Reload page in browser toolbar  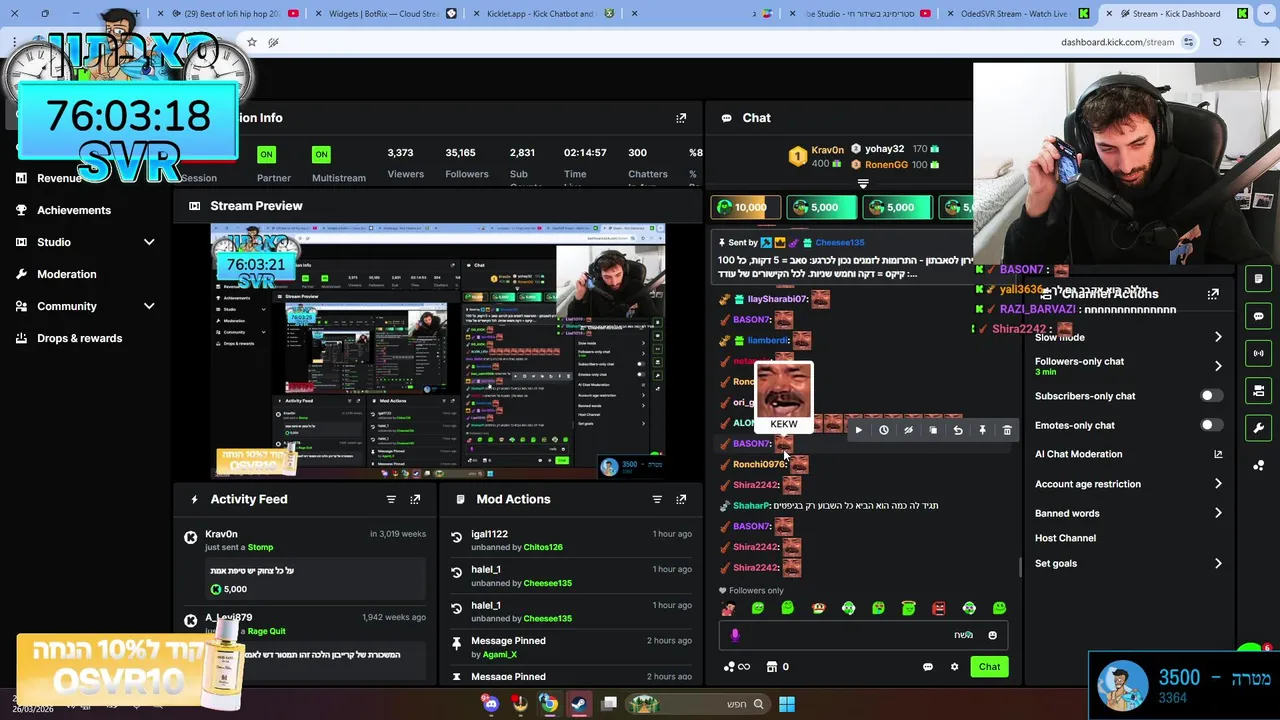[x=1217, y=42]
